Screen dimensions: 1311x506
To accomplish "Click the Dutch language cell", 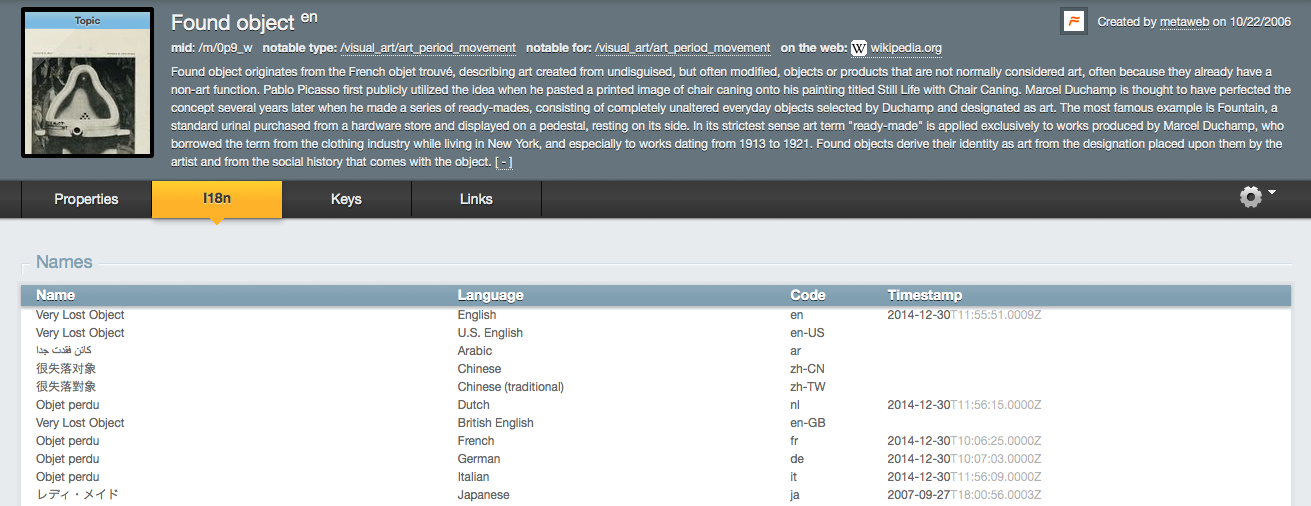I will point(474,405).
